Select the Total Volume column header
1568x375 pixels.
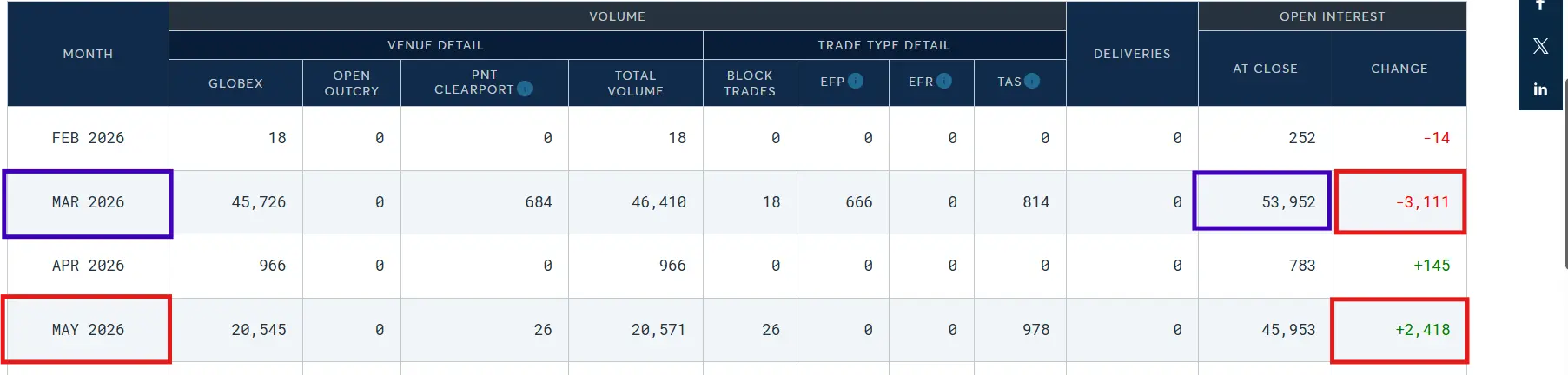pos(636,83)
